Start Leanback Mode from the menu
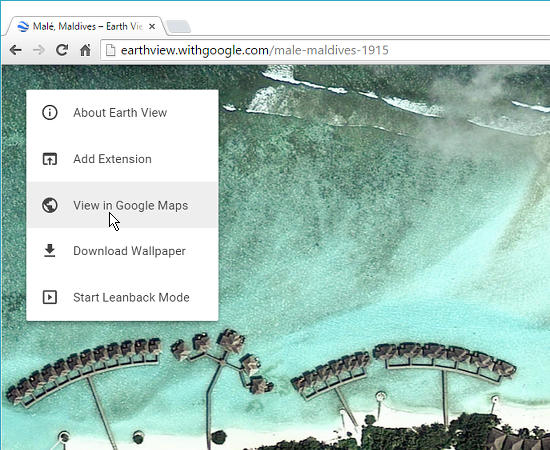The image size is (550, 450). point(122,297)
